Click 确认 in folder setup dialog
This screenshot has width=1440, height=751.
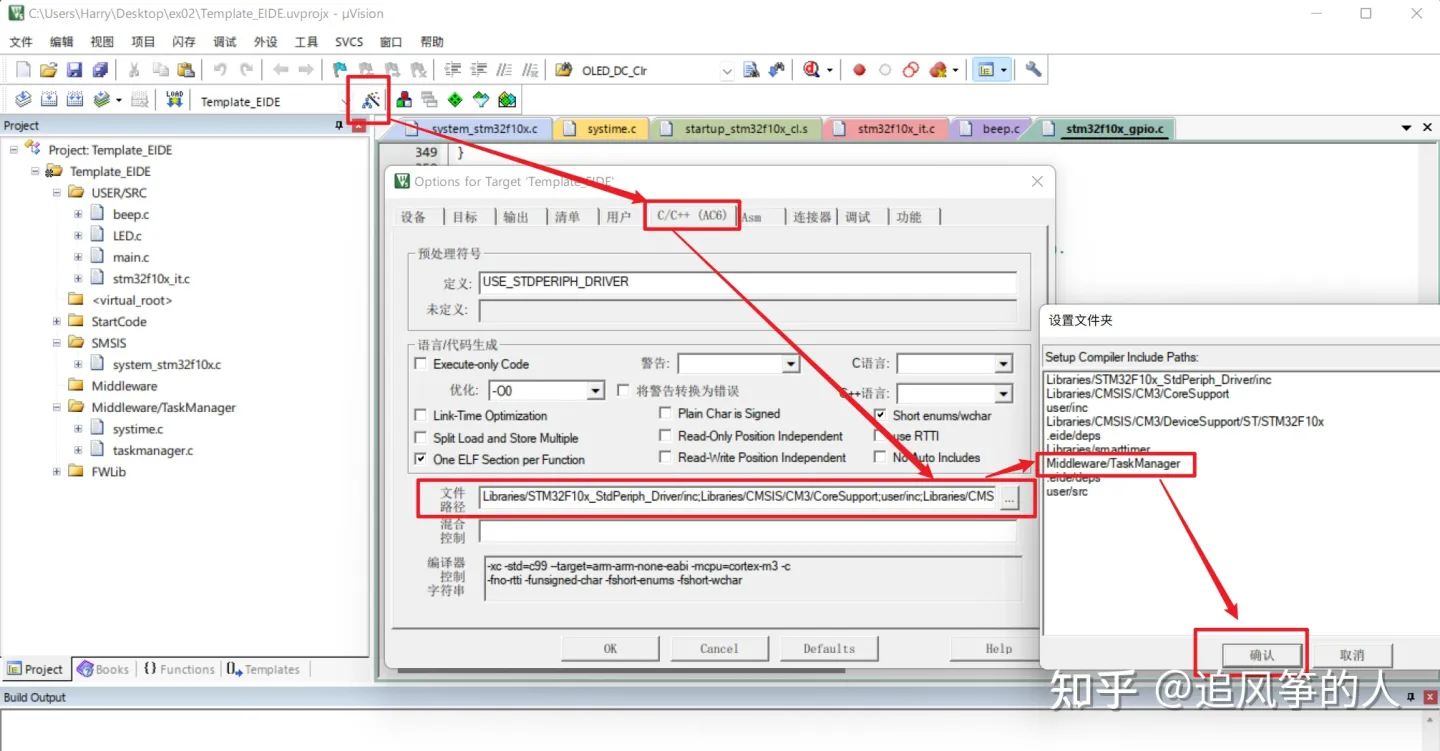[x=1262, y=655]
